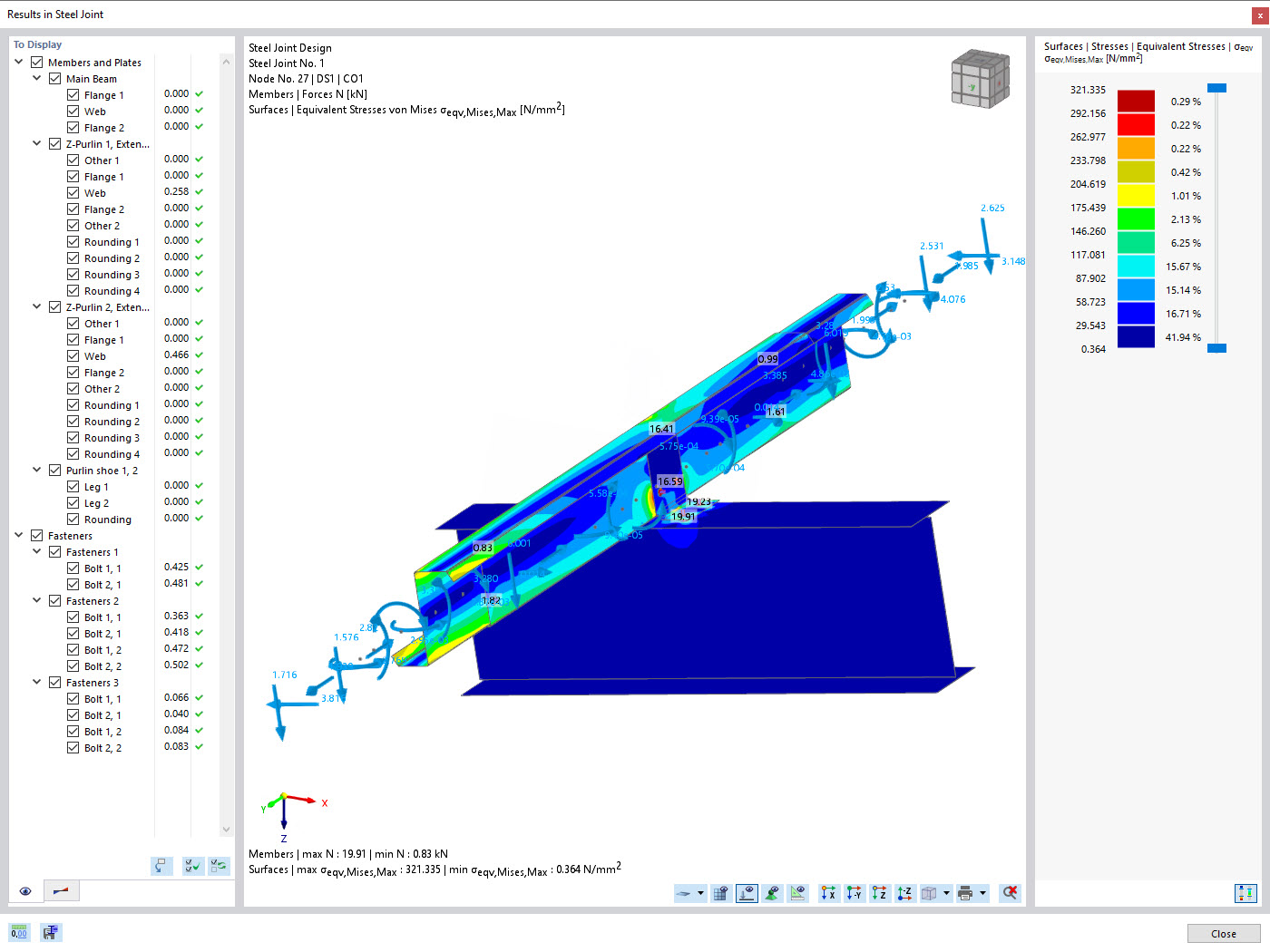Viewport: 1270px width, 952px height.
Task: Uncheck the Main Beam checkbox
Action: (55, 79)
